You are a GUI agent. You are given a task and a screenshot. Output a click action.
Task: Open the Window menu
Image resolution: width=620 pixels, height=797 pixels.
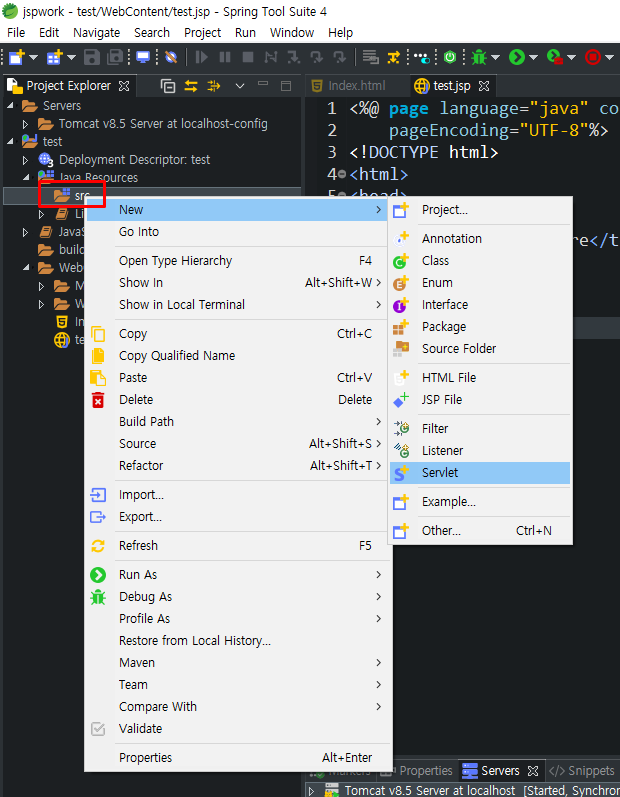point(292,33)
